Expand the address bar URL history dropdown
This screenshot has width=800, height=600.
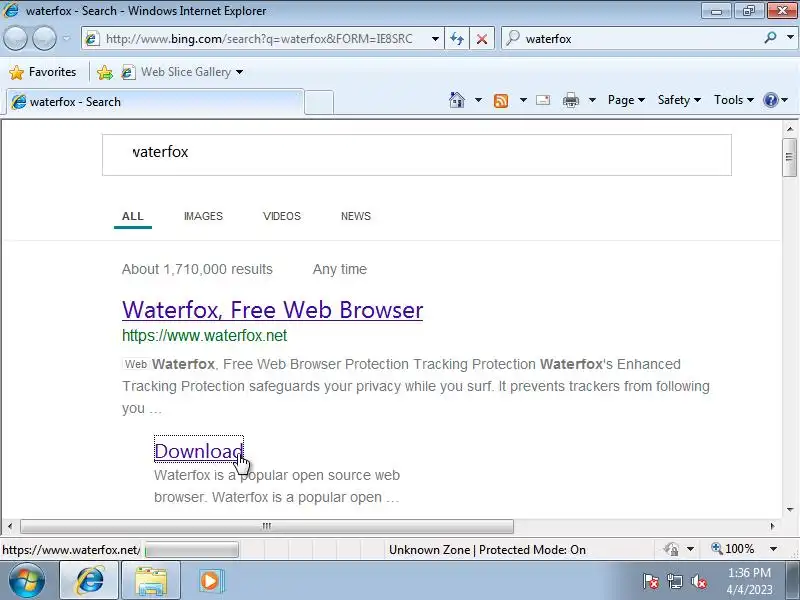click(x=435, y=39)
